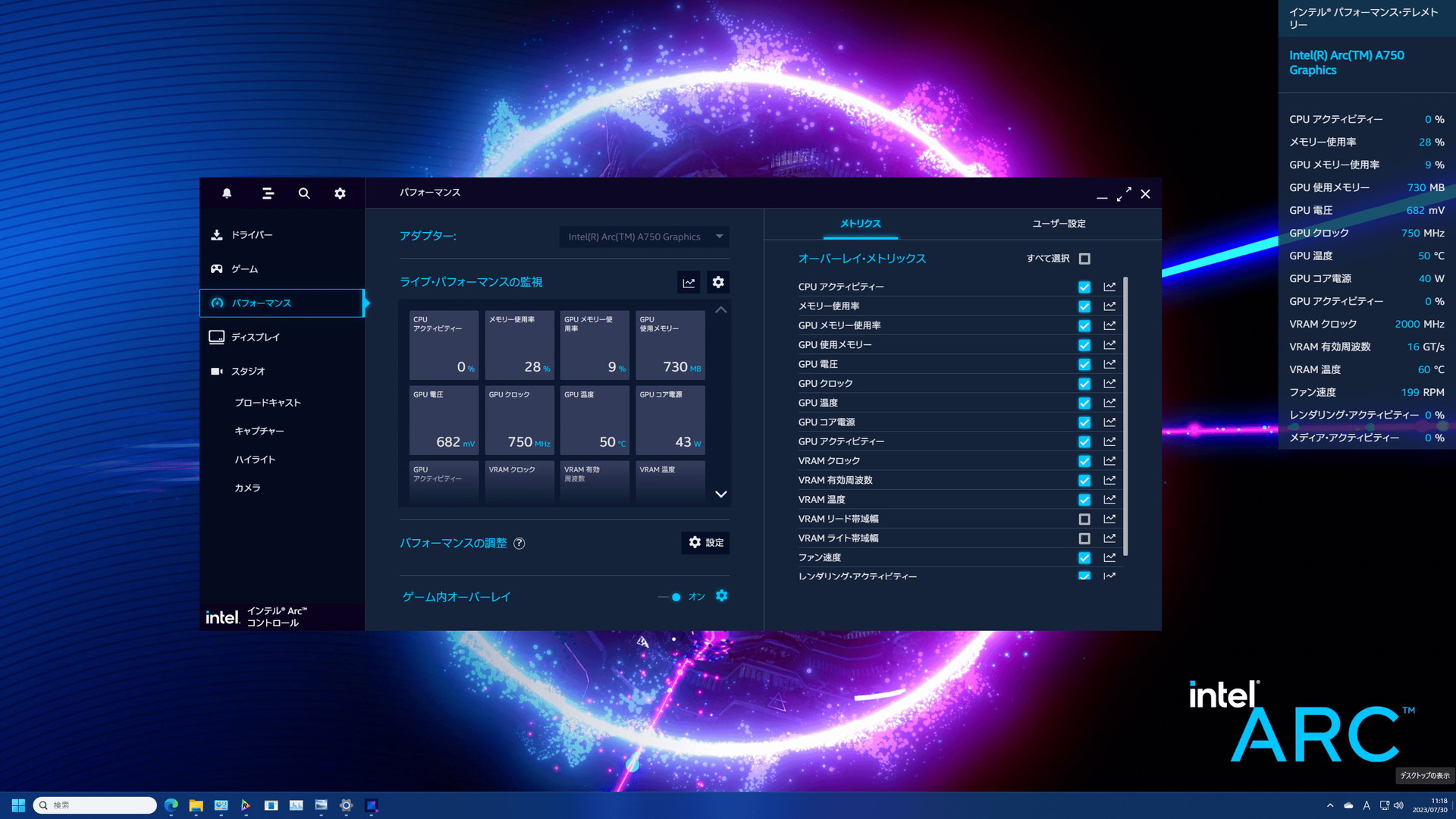Click the GPU 使用メモリー 730 MB tile

[670, 345]
